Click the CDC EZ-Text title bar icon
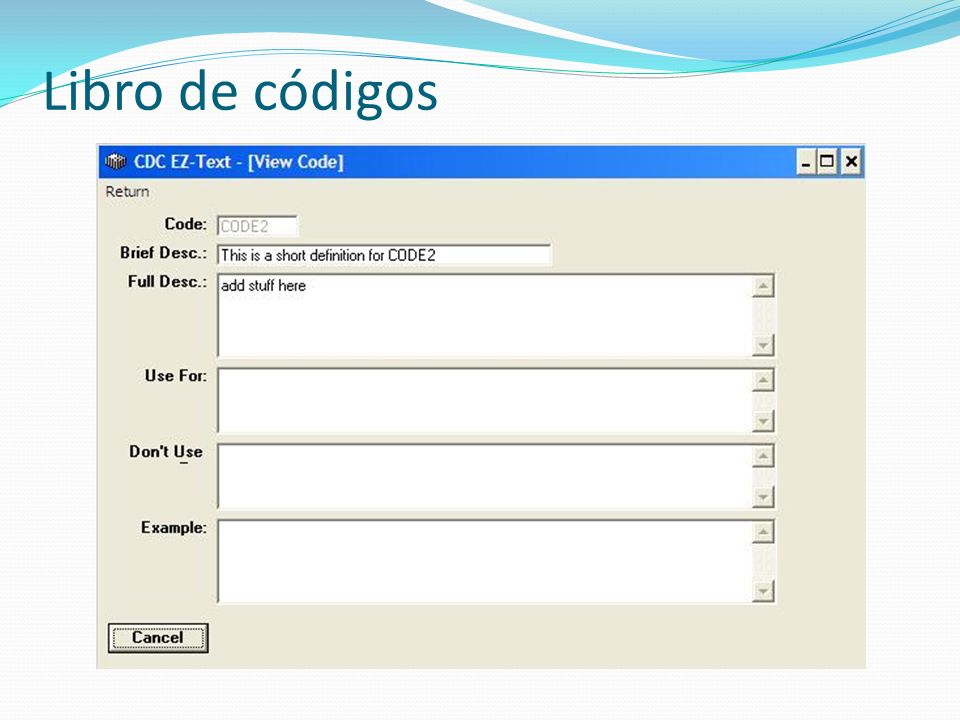The image size is (960, 720). click(x=115, y=162)
